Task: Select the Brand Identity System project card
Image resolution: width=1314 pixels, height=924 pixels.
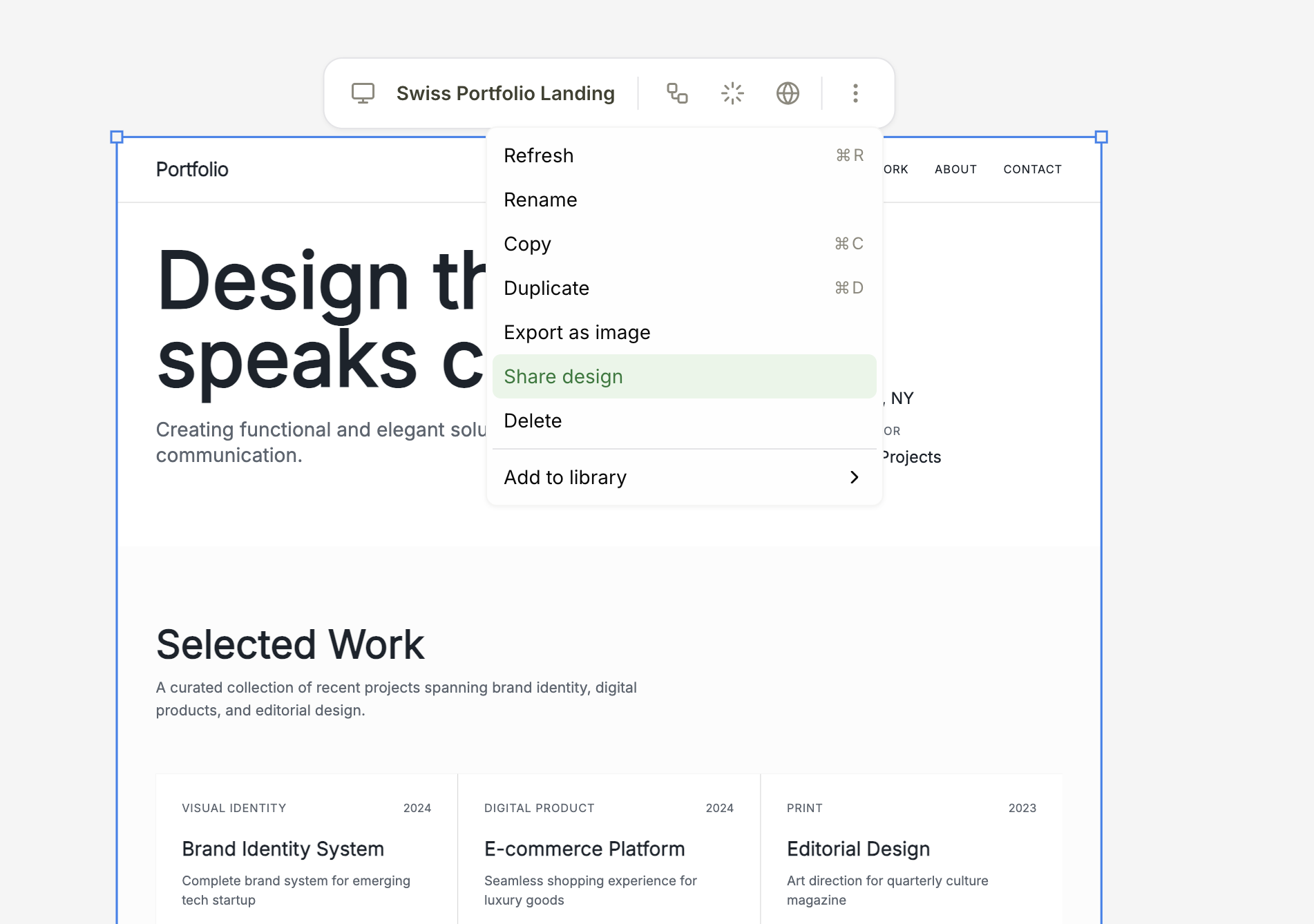Action: 283,849
